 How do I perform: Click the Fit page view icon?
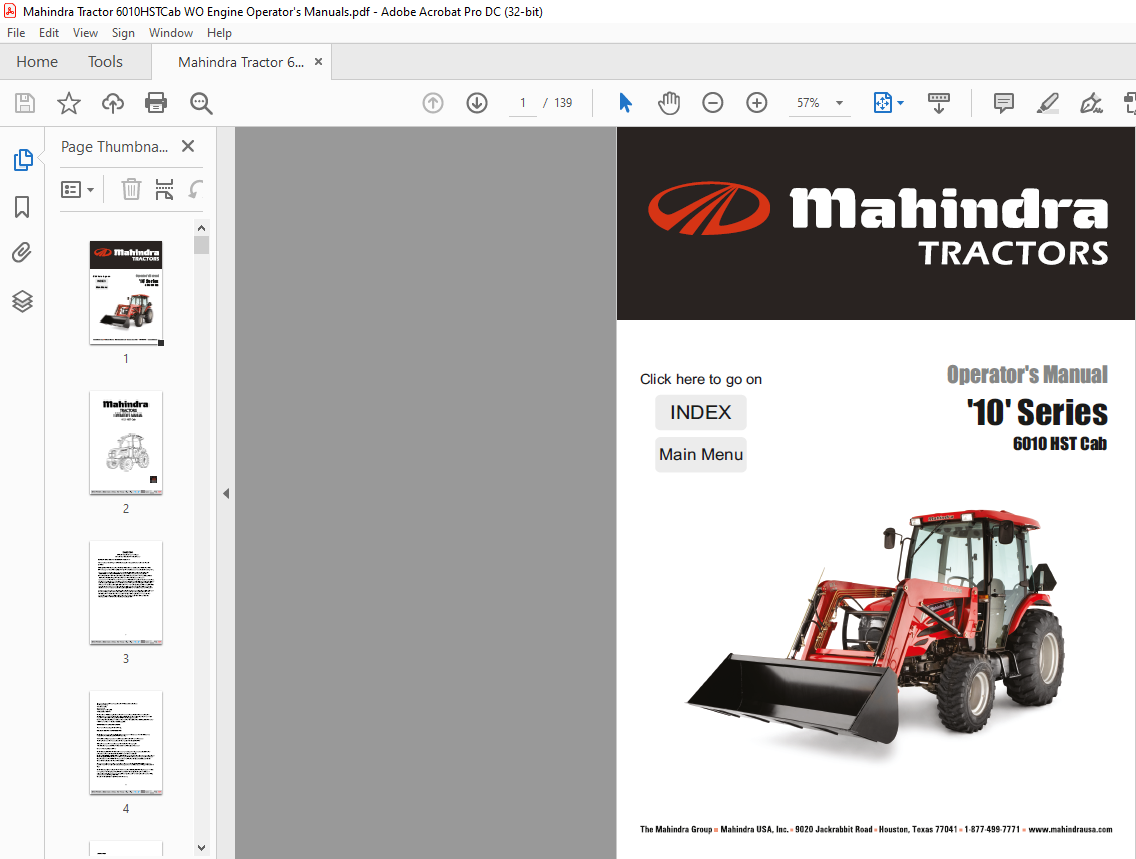(882, 103)
